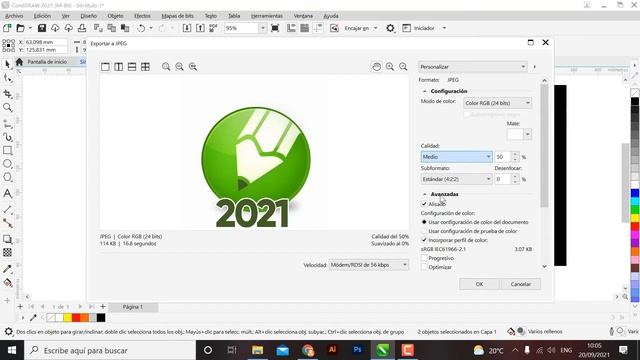Open the Objeto menu
640x360 pixels.
(115, 16)
